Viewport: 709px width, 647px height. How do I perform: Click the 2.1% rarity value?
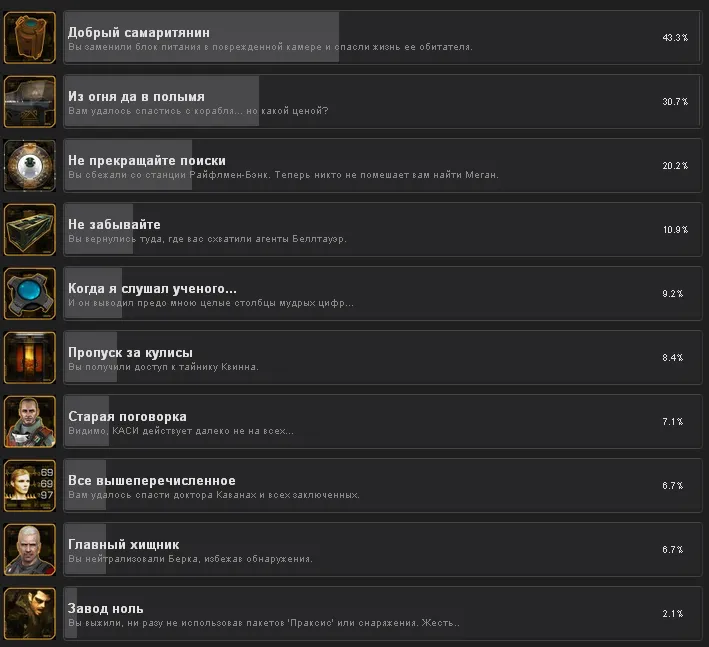pyautogui.click(x=673, y=614)
